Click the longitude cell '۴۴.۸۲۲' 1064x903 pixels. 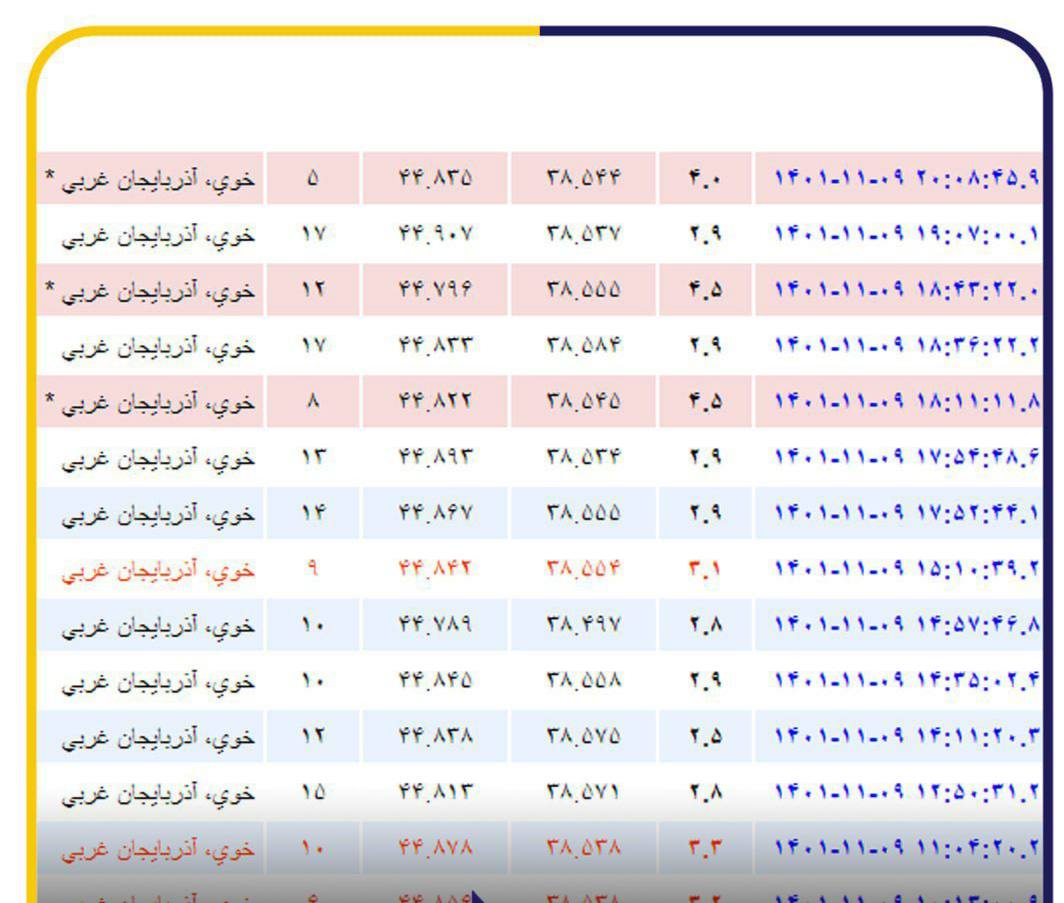click(x=435, y=402)
